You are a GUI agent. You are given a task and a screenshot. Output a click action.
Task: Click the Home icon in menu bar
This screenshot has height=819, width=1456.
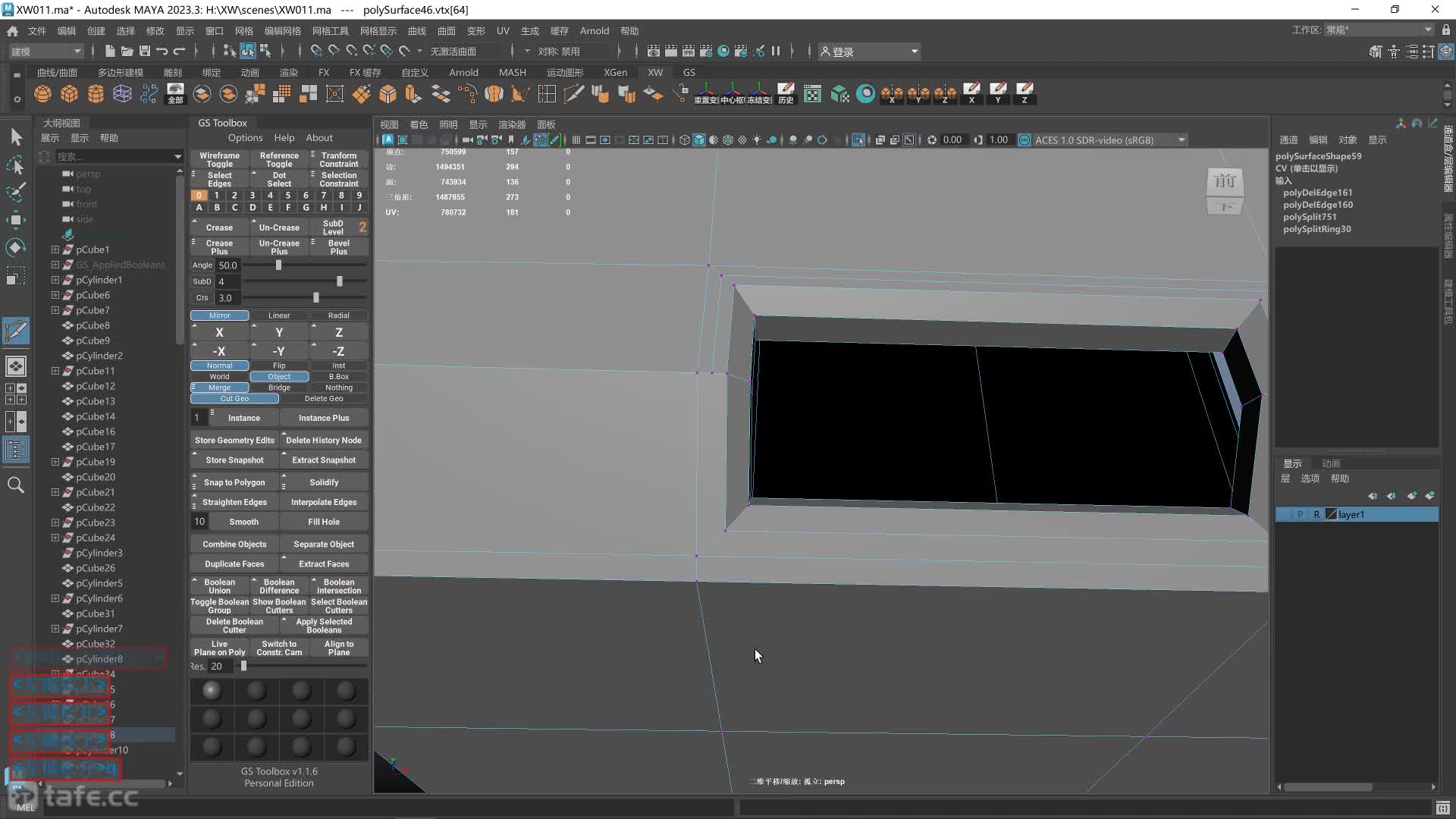click(x=12, y=31)
